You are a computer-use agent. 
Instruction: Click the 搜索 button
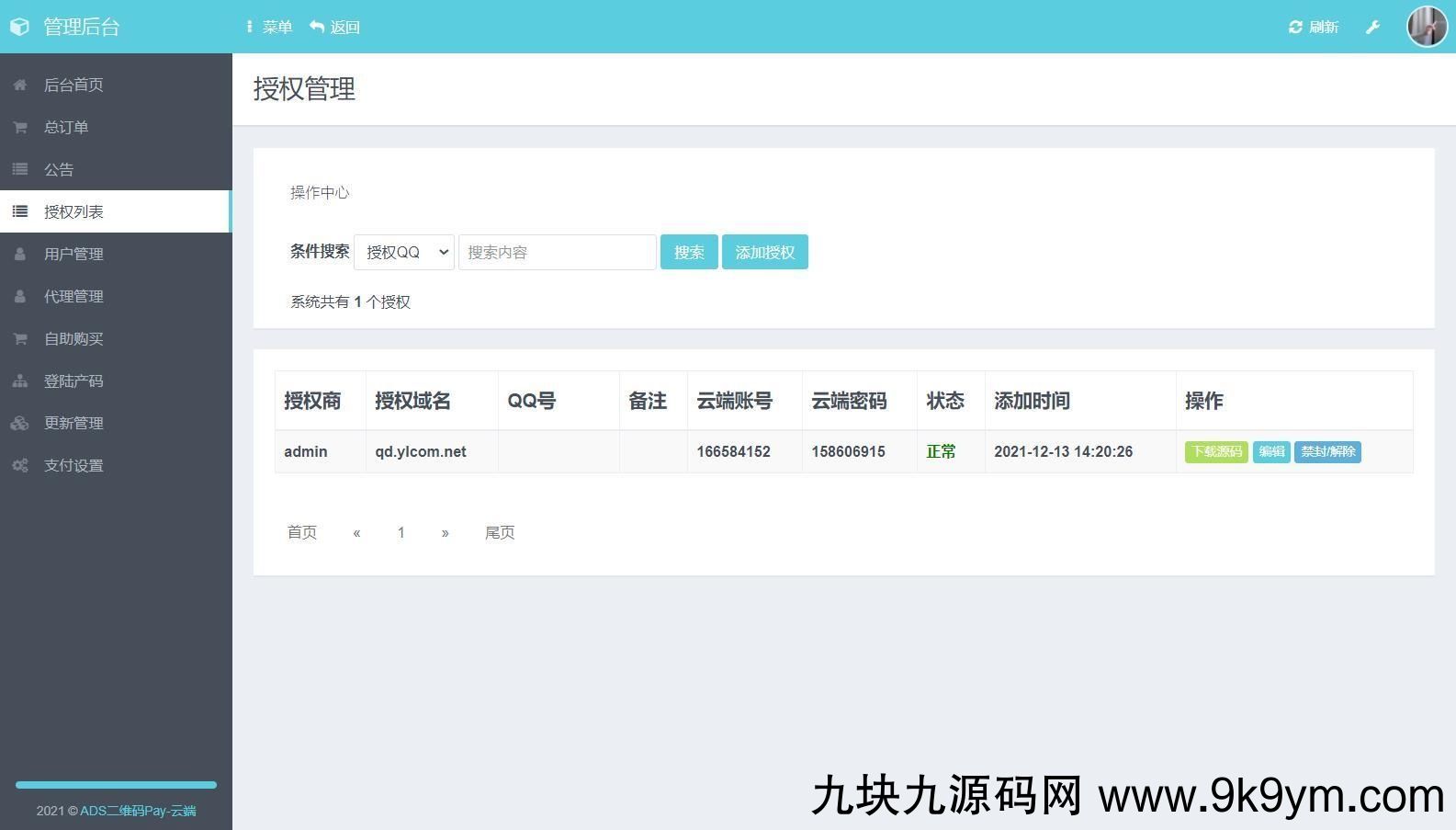click(x=689, y=252)
